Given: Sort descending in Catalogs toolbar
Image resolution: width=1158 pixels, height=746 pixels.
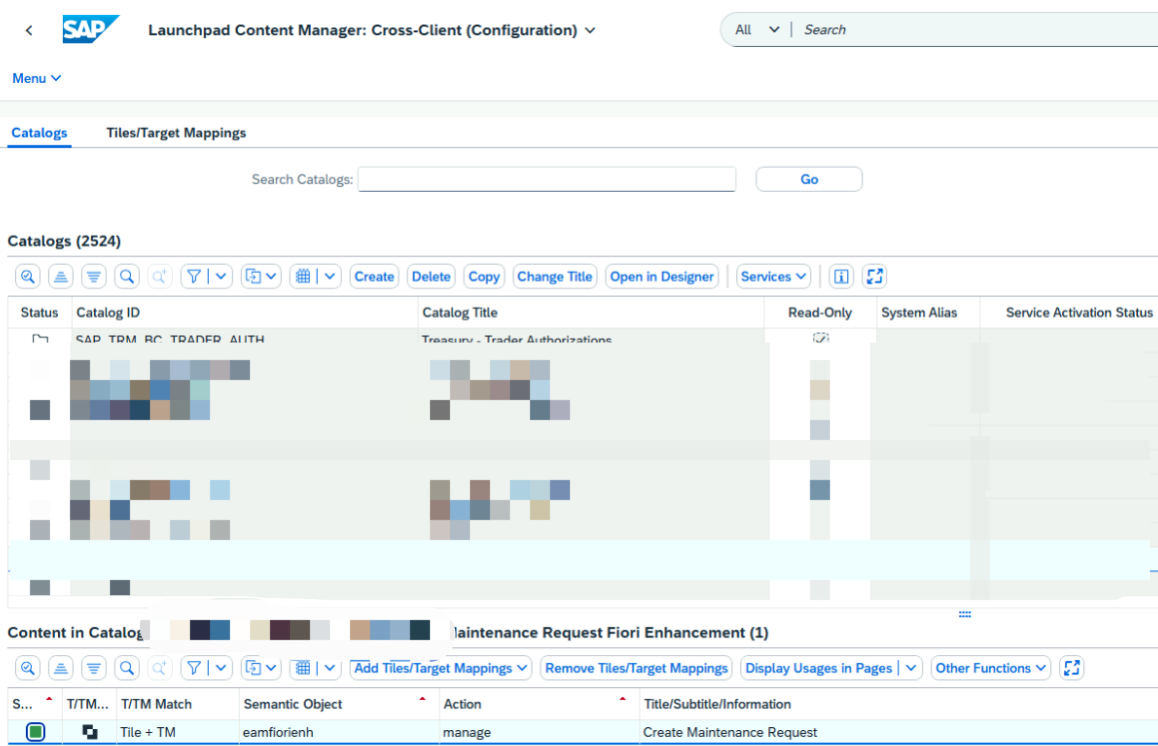Looking at the screenshot, I should [x=94, y=276].
